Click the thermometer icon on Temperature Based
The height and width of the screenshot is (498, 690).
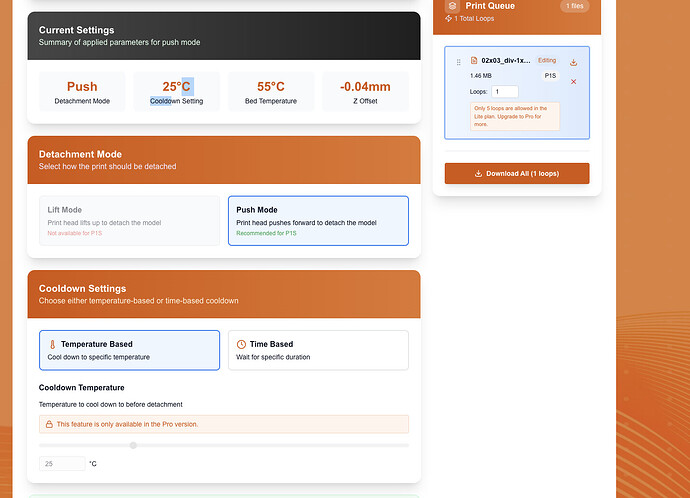tap(52, 344)
